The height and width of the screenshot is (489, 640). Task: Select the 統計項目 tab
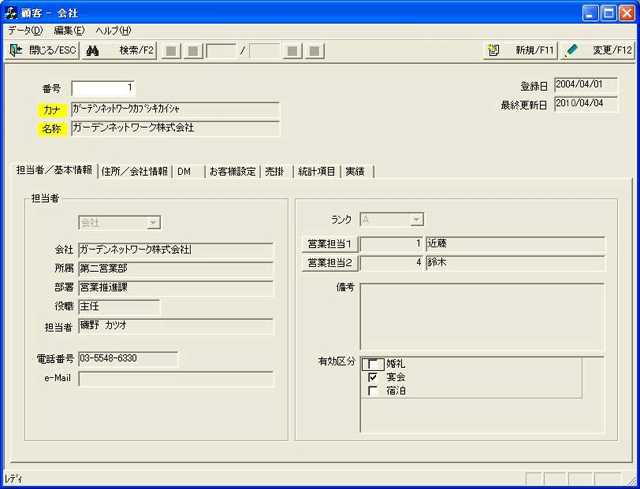[x=316, y=171]
